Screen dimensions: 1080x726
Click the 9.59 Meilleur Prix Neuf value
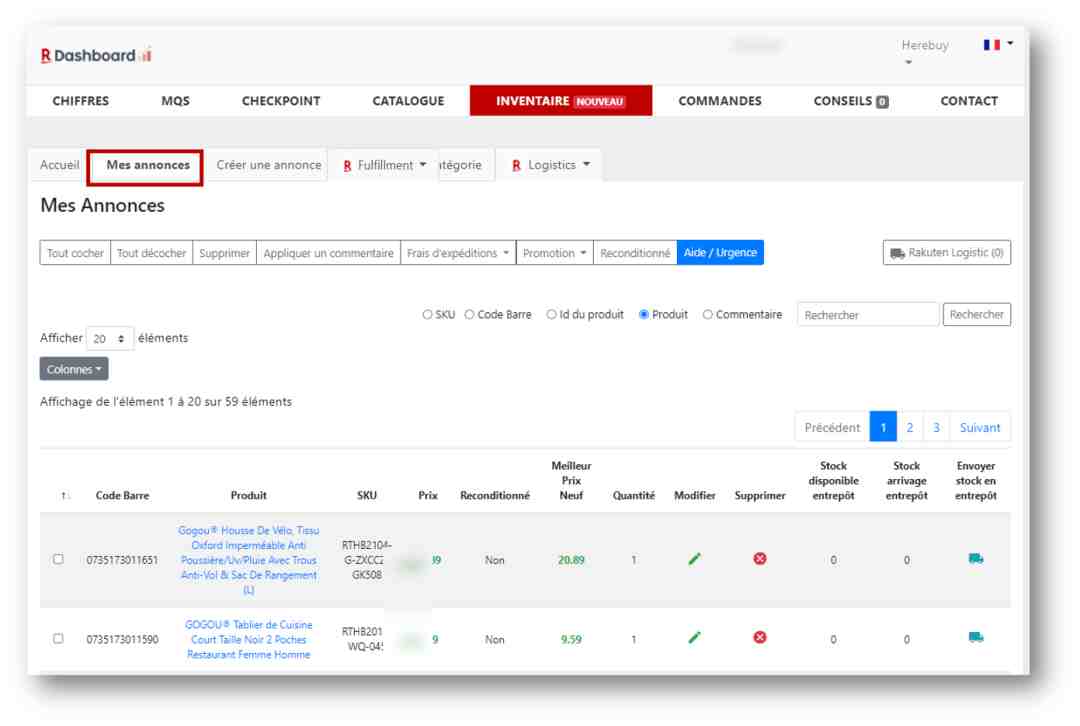571,639
